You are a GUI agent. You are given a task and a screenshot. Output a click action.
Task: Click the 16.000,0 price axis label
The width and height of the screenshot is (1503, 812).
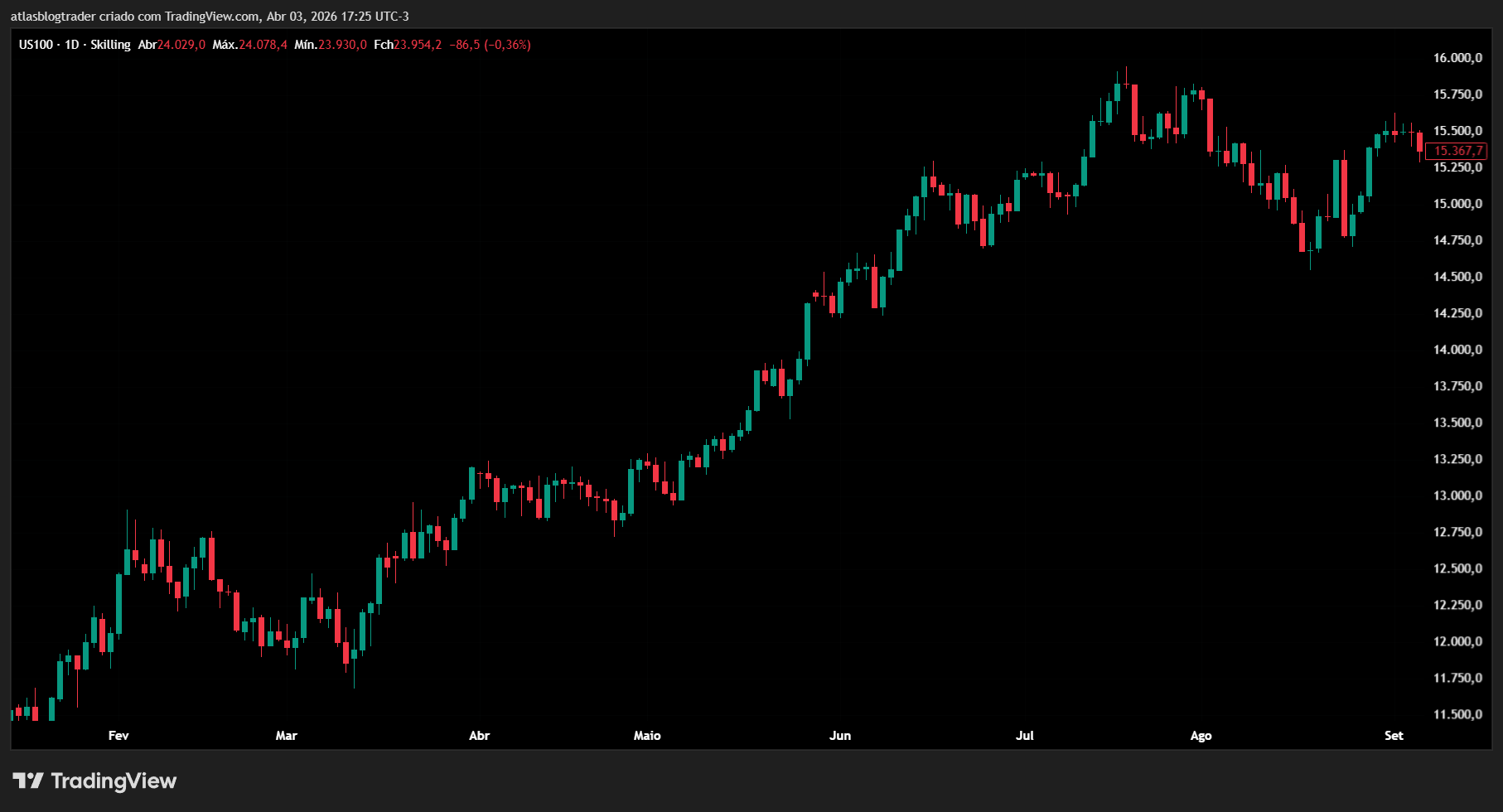1457,58
